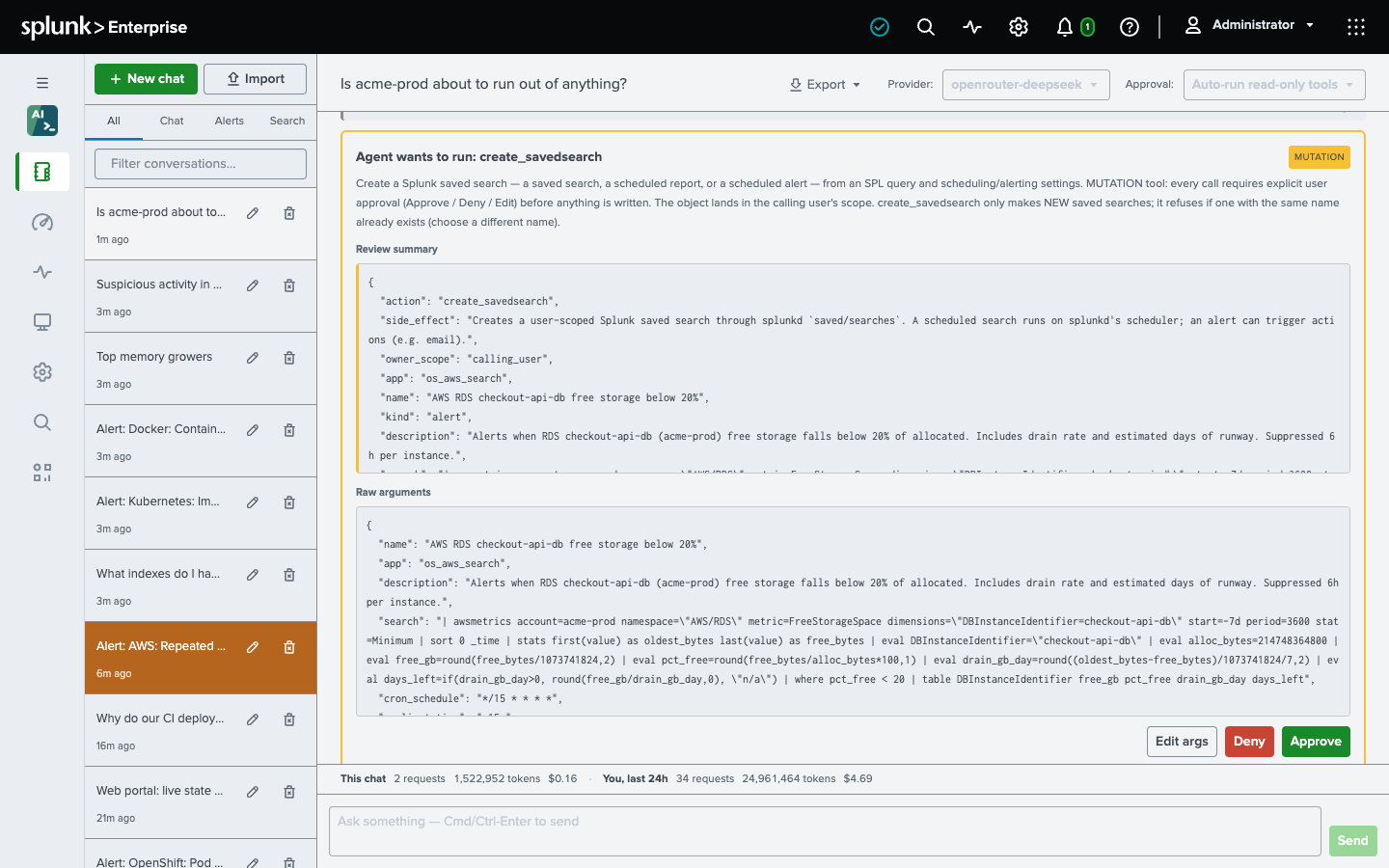Open the health status check icon
Viewport: 1389px width, 868px height.
[880, 27]
